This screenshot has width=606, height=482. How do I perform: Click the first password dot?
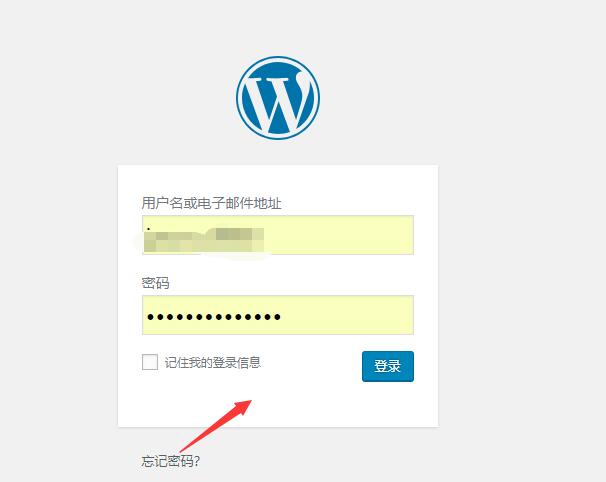point(150,317)
